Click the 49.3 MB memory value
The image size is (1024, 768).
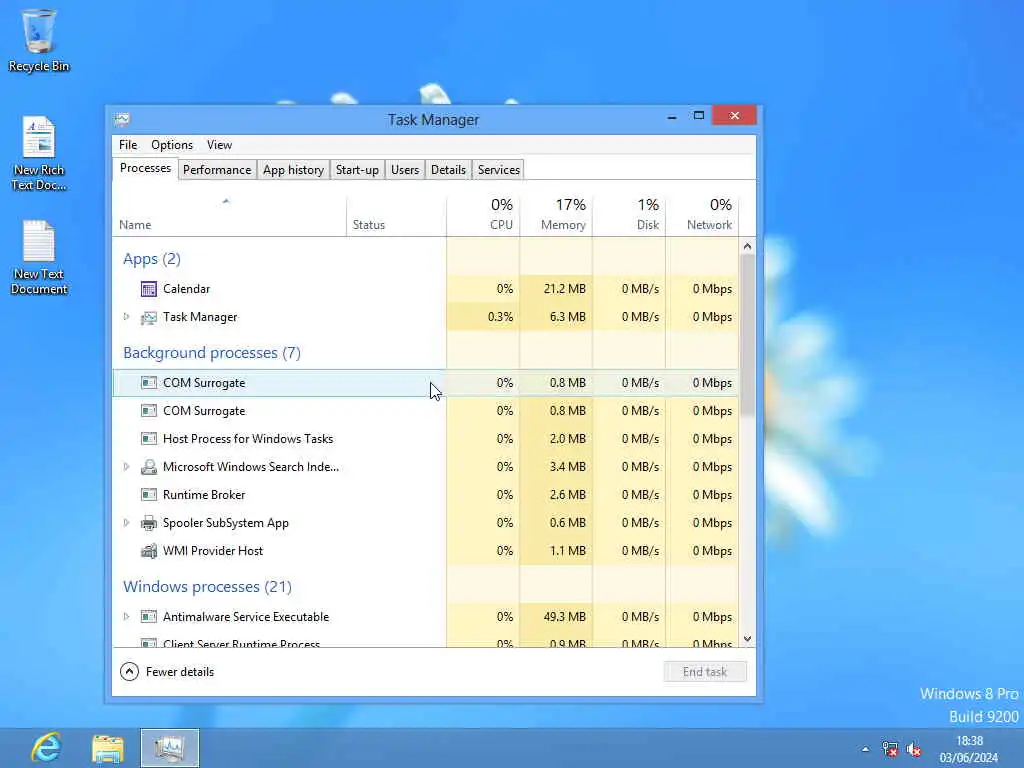pyautogui.click(x=564, y=616)
